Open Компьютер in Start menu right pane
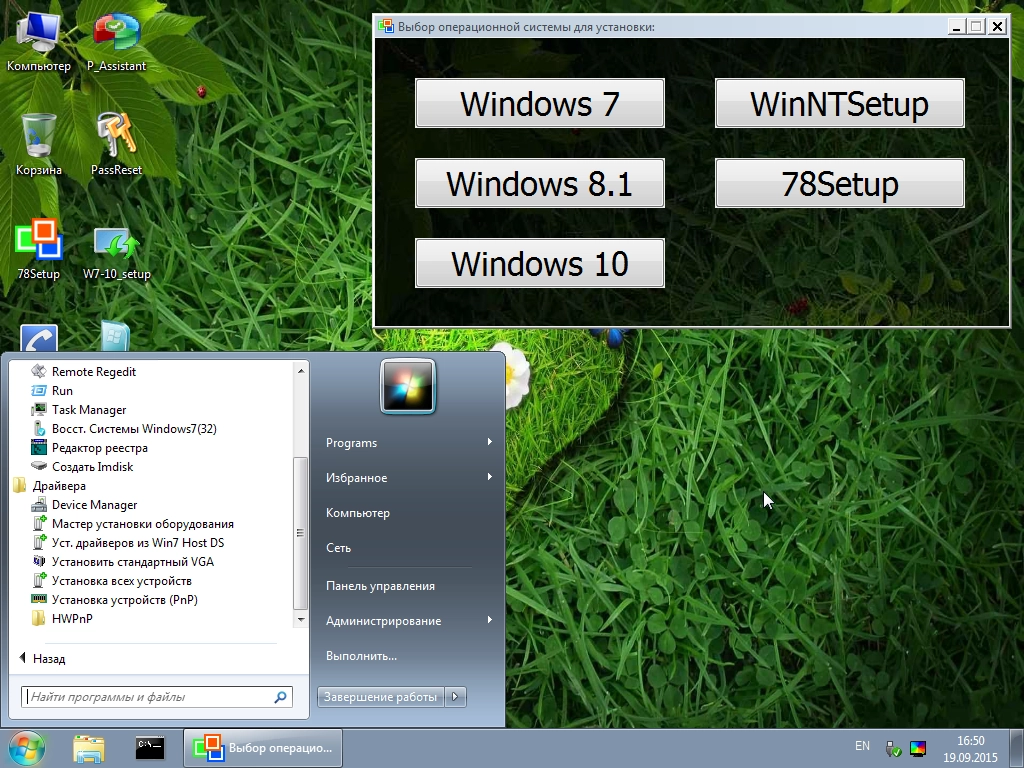The height and width of the screenshot is (768, 1024). pos(358,513)
